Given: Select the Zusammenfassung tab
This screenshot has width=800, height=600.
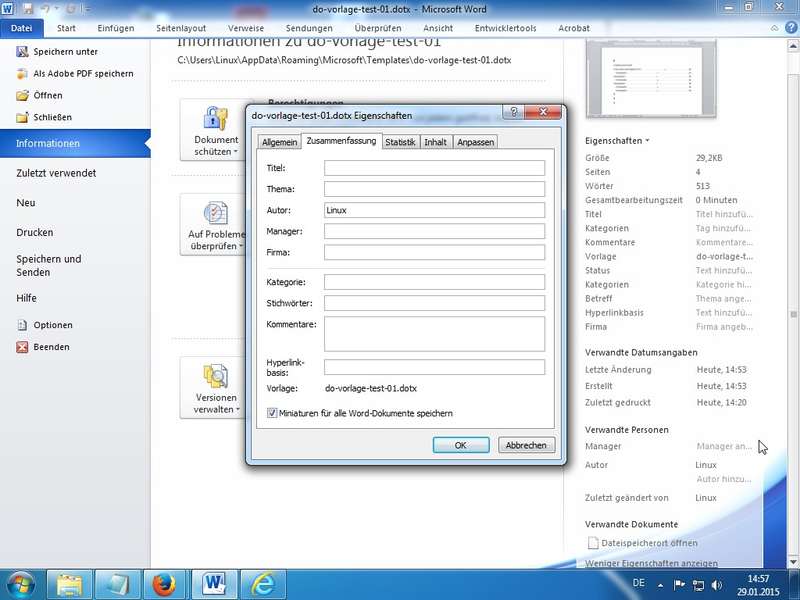Looking at the screenshot, I should click(x=341, y=141).
